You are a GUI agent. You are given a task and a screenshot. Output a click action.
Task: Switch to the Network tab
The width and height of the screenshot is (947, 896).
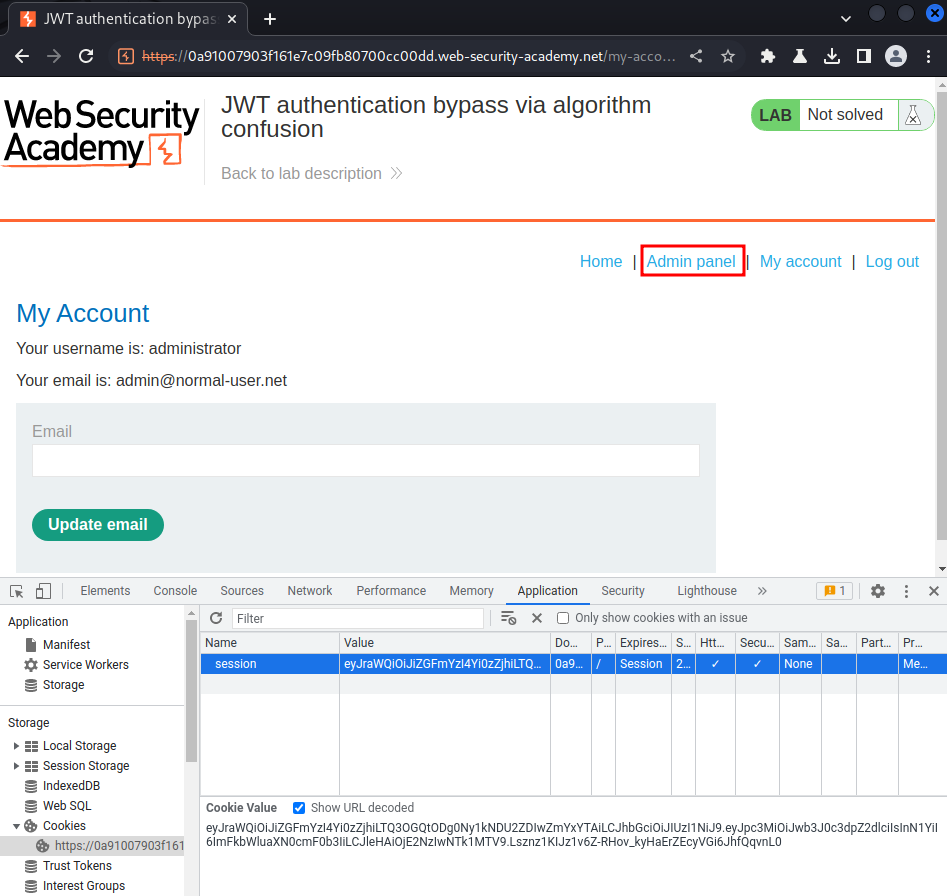tap(310, 591)
